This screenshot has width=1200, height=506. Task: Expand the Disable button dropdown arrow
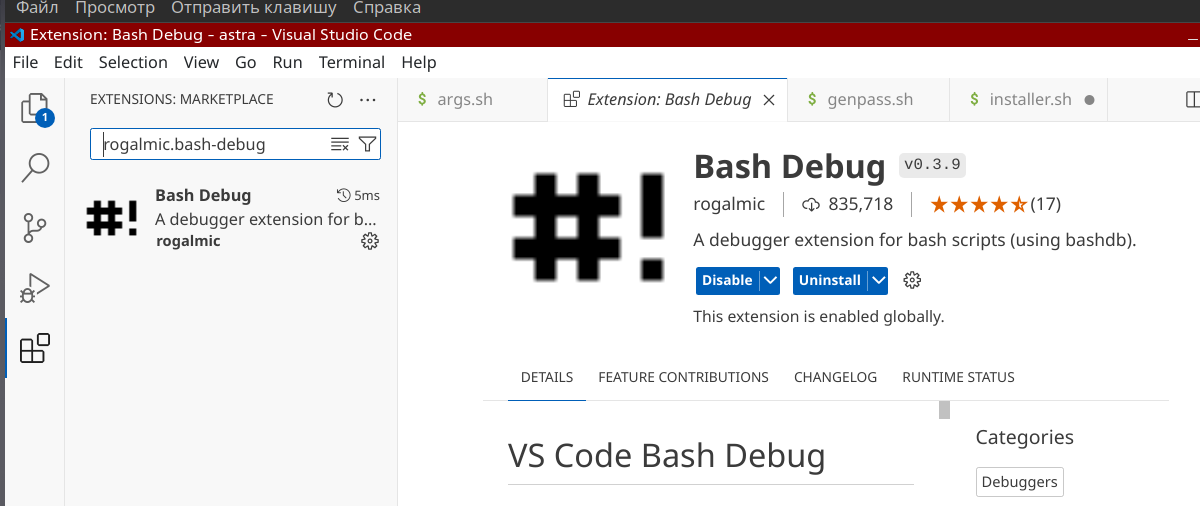coord(770,281)
